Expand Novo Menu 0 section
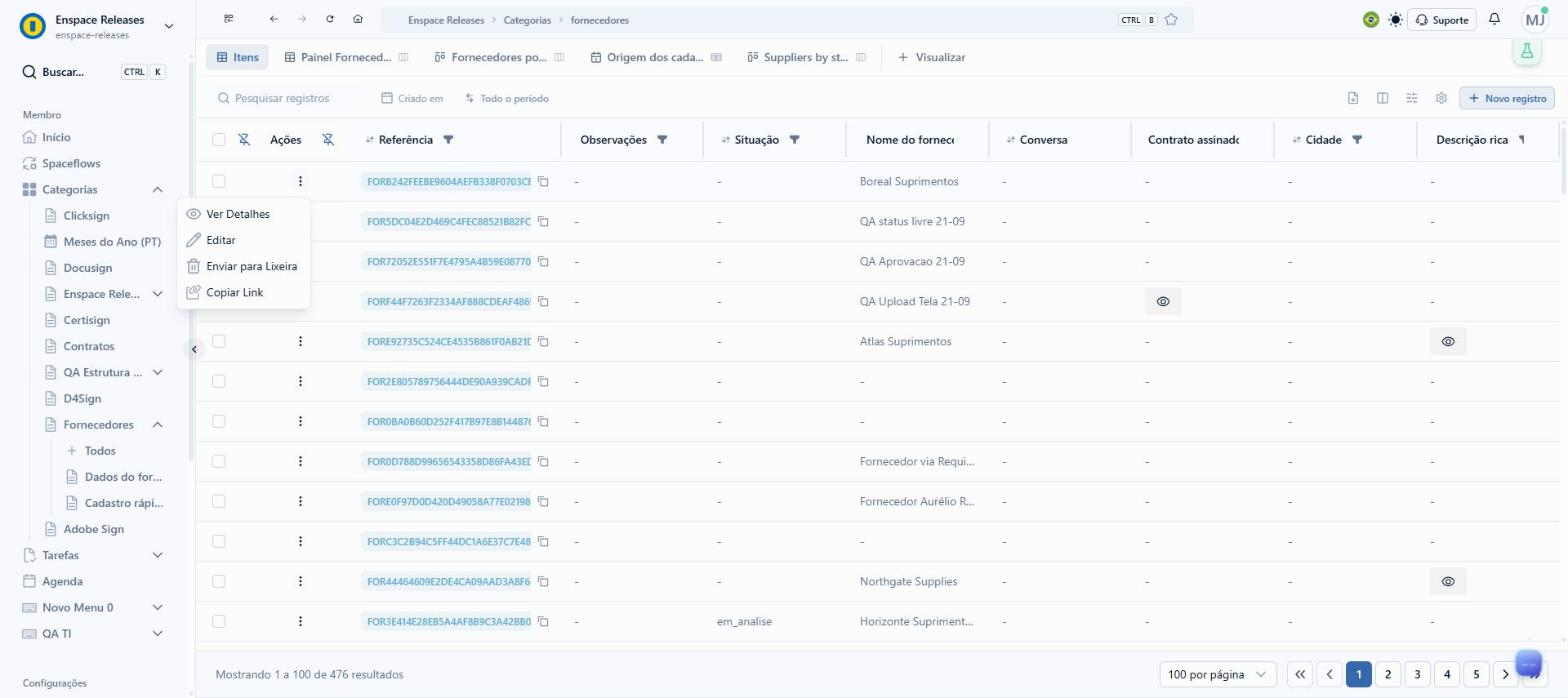Screen dimensions: 1568x698 [157, 607]
